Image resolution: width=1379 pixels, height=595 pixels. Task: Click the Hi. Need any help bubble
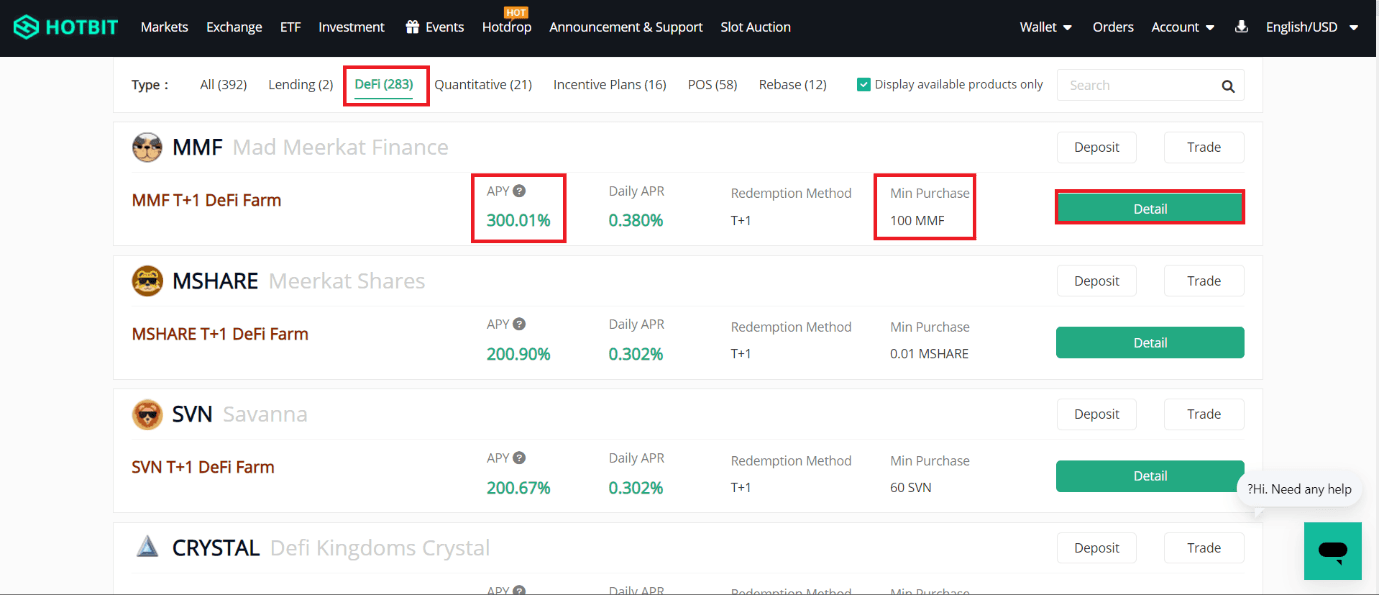(x=1299, y=489)
